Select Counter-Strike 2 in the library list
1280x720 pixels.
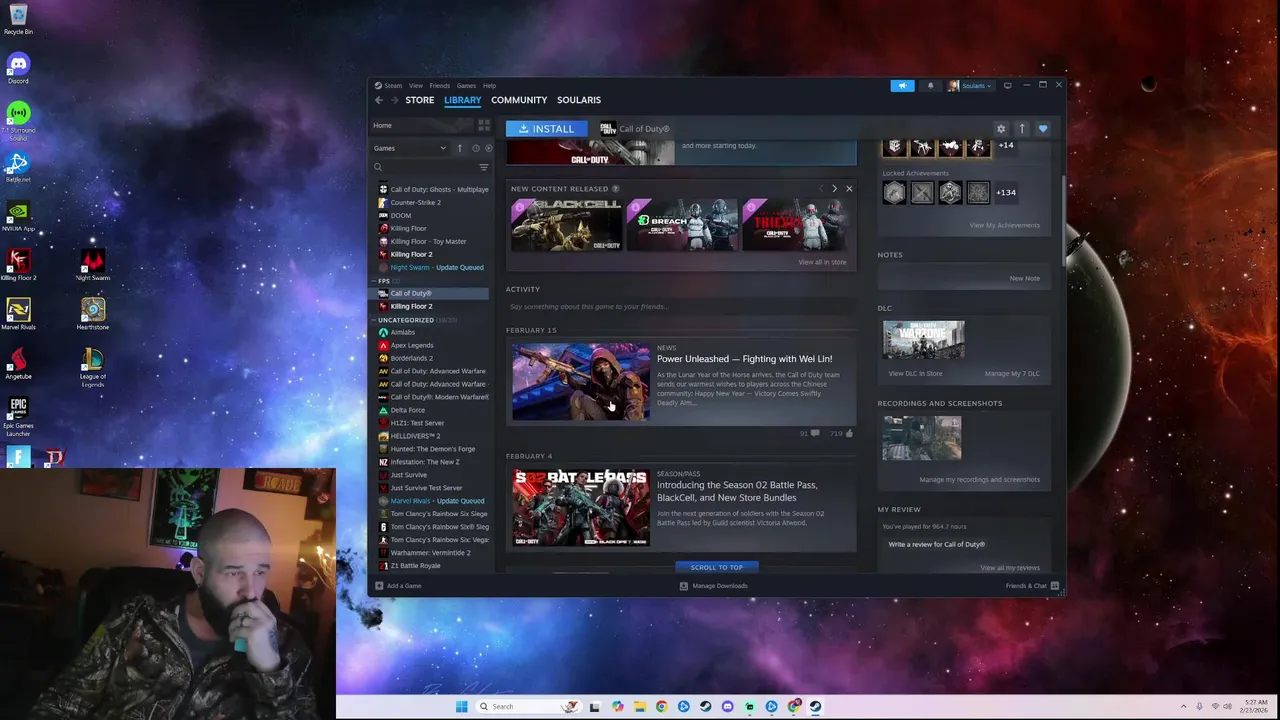pos(415,202)
